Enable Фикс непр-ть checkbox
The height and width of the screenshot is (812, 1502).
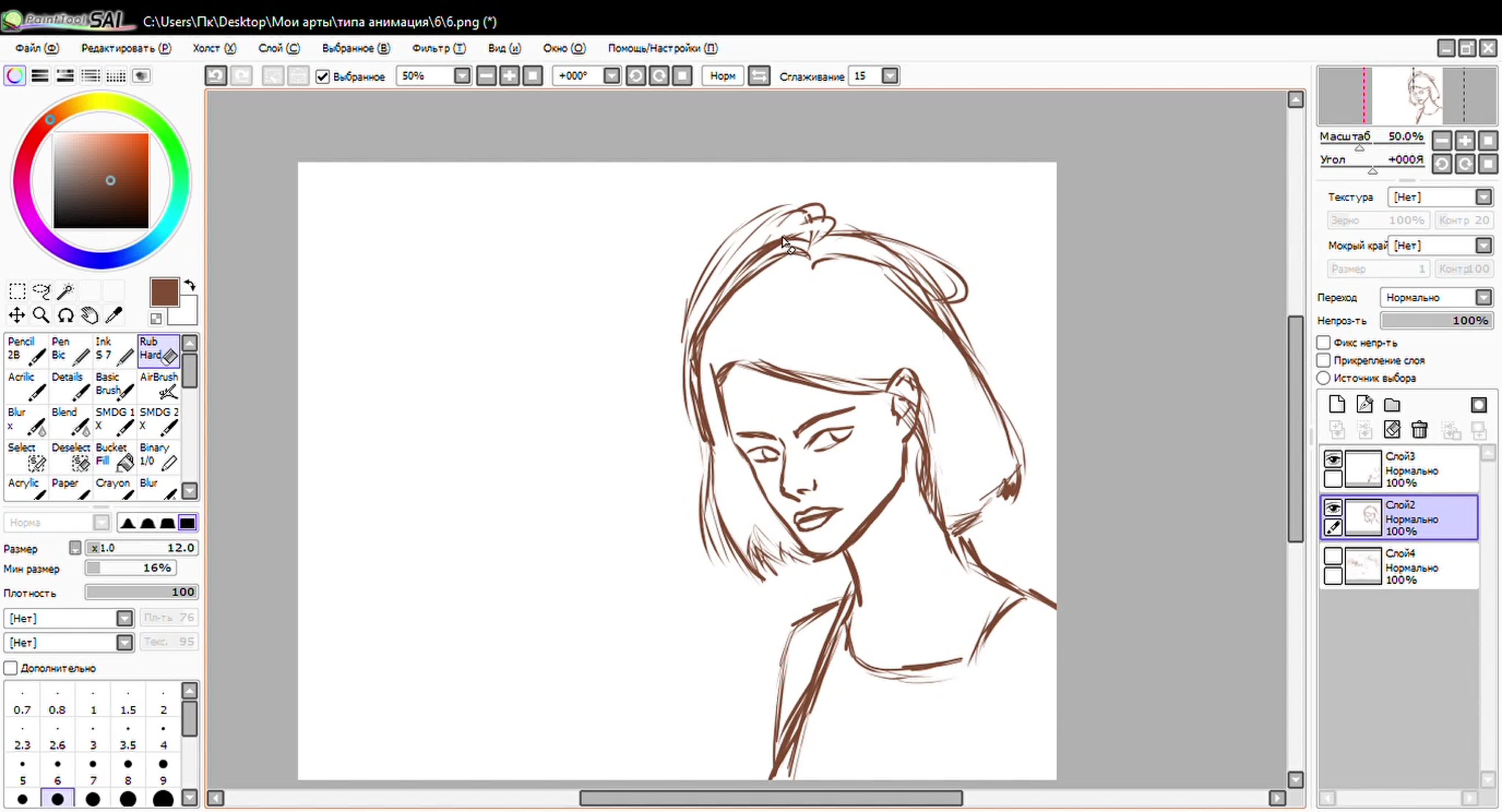point(1323,343)
